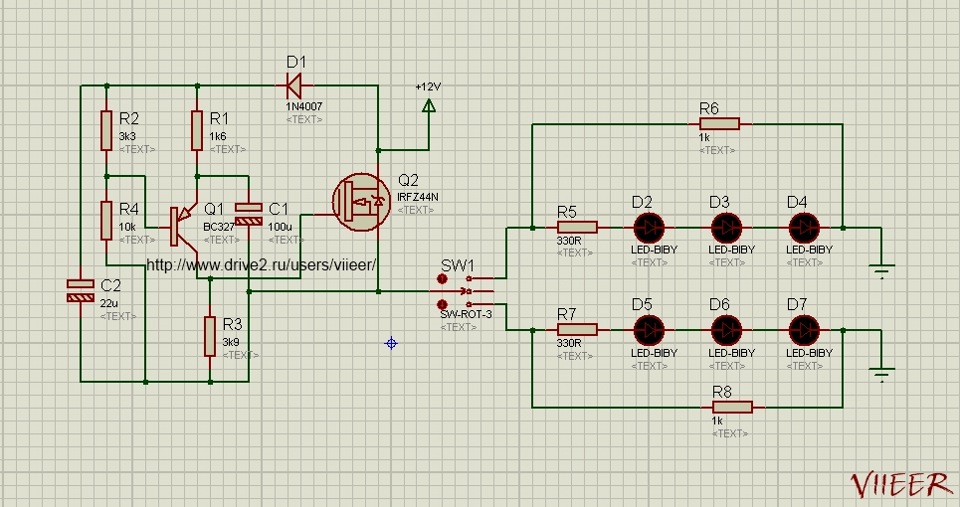Click the C1 100u capacitor symbol
Screen dimensions: 960x507
(248, 213)
